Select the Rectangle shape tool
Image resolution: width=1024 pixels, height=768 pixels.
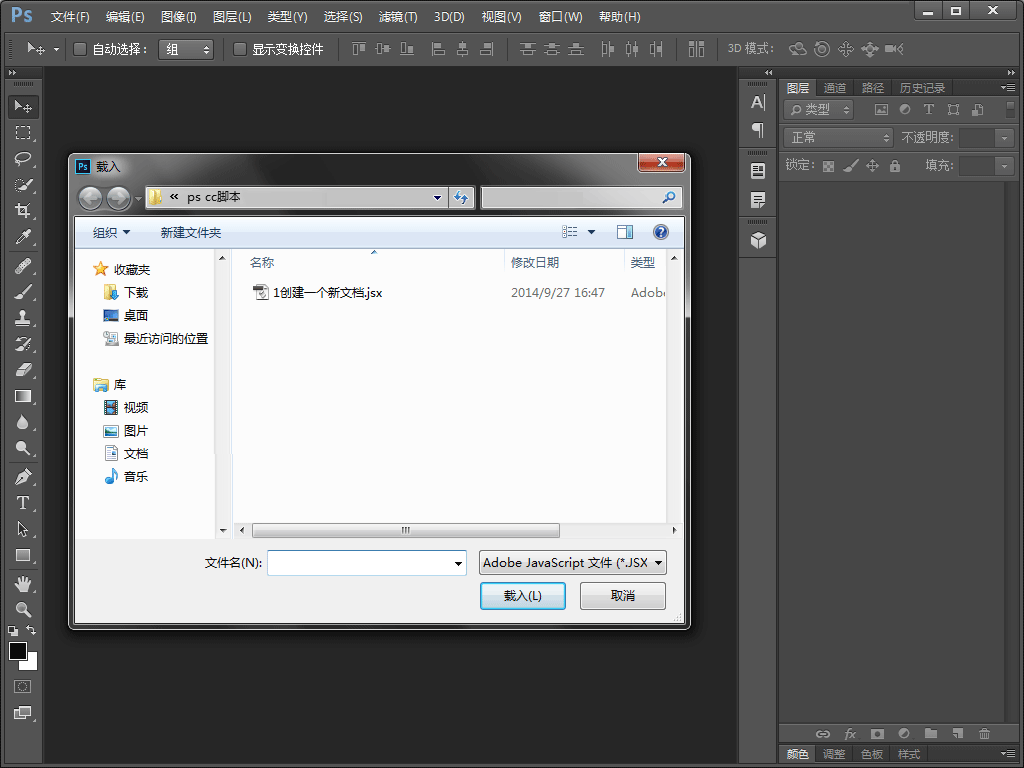tap(23, 555)
